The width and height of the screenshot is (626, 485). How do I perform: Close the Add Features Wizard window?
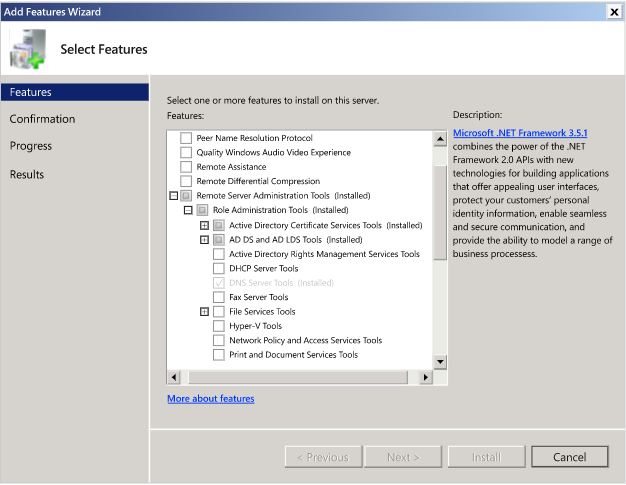click(x=614, y=12)
